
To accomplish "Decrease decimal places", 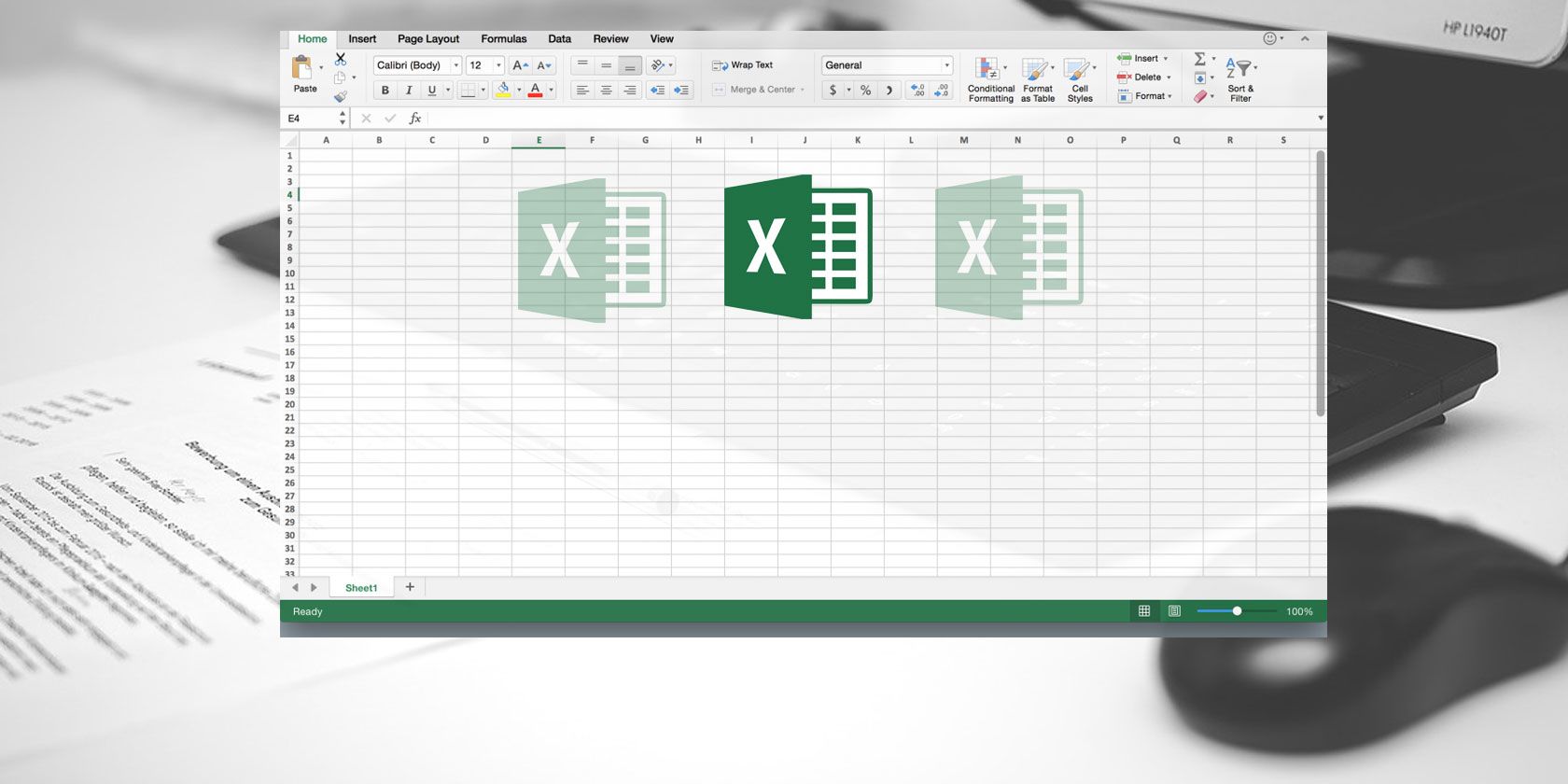I will click(x=941, y=91).
